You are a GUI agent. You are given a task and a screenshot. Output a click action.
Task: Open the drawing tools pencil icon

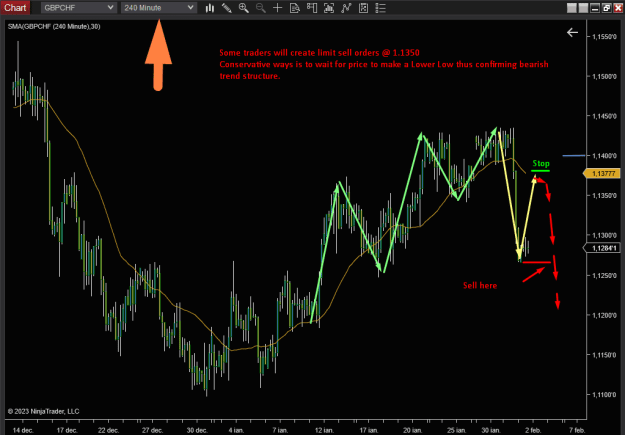pyautogui.click(x=226, y=8)
